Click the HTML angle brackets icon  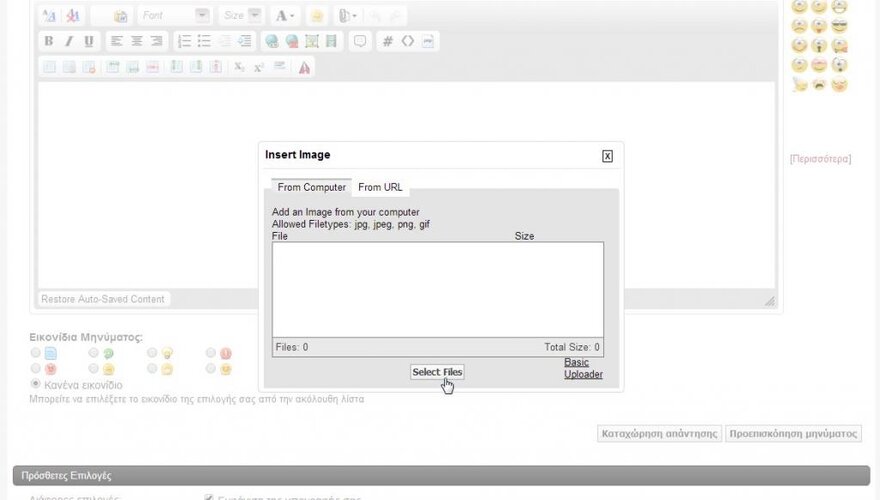coord(408,42)
